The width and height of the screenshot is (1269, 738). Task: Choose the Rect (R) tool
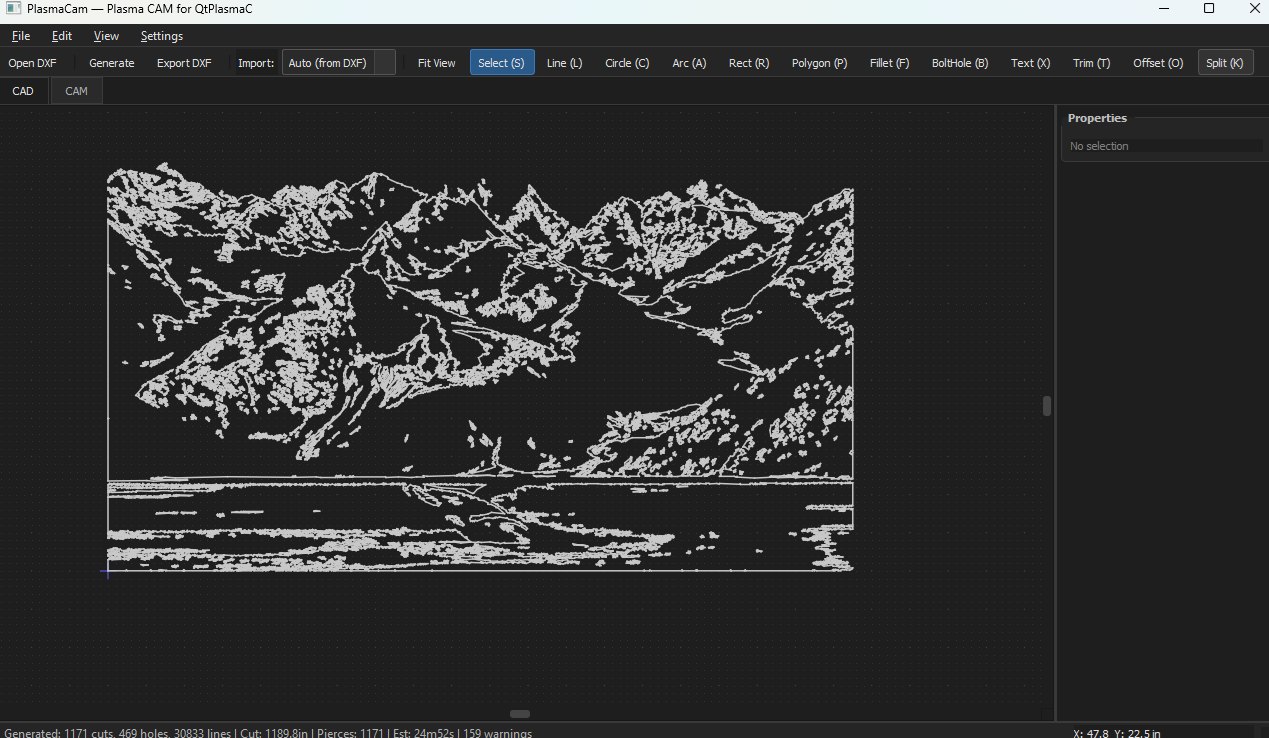749,63
